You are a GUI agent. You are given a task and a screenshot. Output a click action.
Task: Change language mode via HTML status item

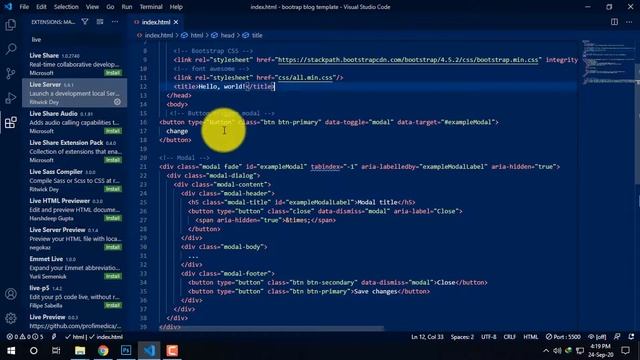click(x=531, y=337)
